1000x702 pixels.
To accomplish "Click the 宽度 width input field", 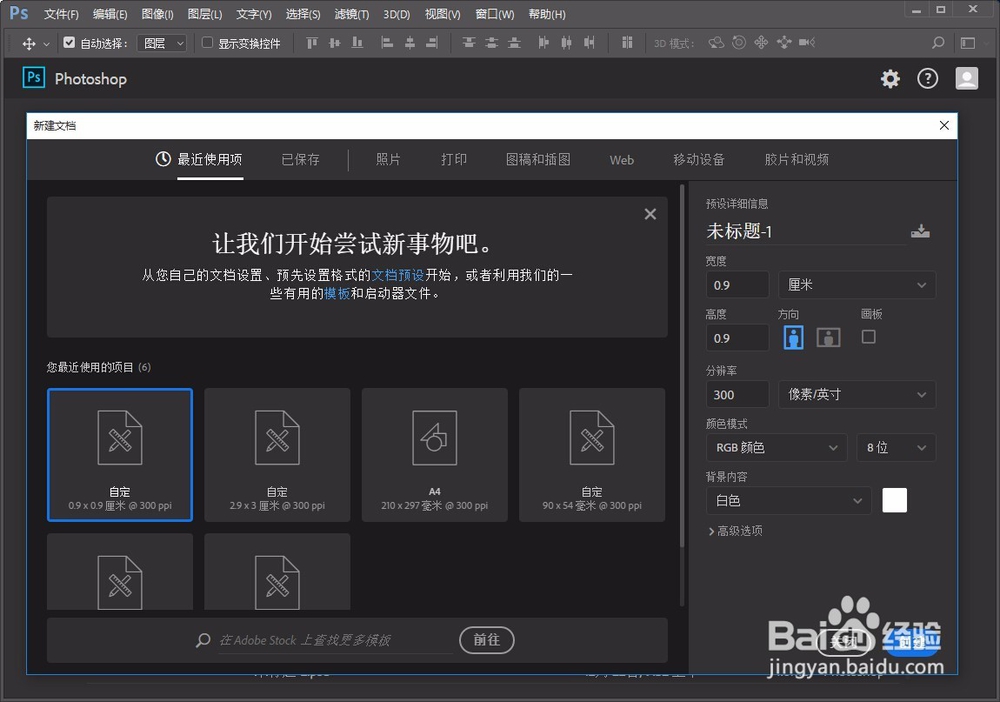I will (x=737, y=285).
